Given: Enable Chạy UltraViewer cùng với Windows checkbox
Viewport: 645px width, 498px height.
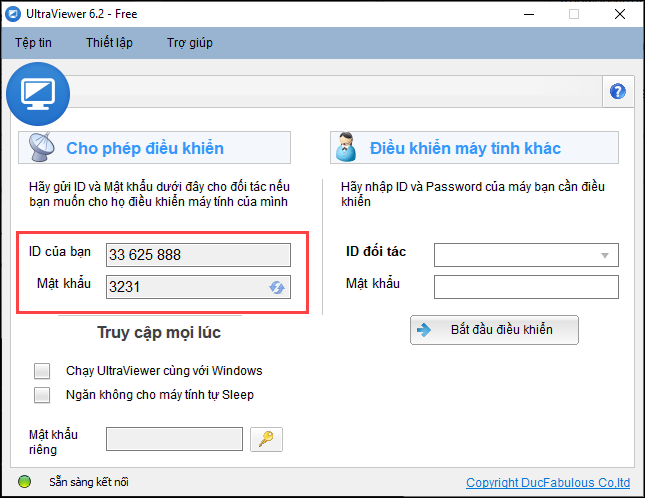Looking at the screenshot, I should [42, 371].
